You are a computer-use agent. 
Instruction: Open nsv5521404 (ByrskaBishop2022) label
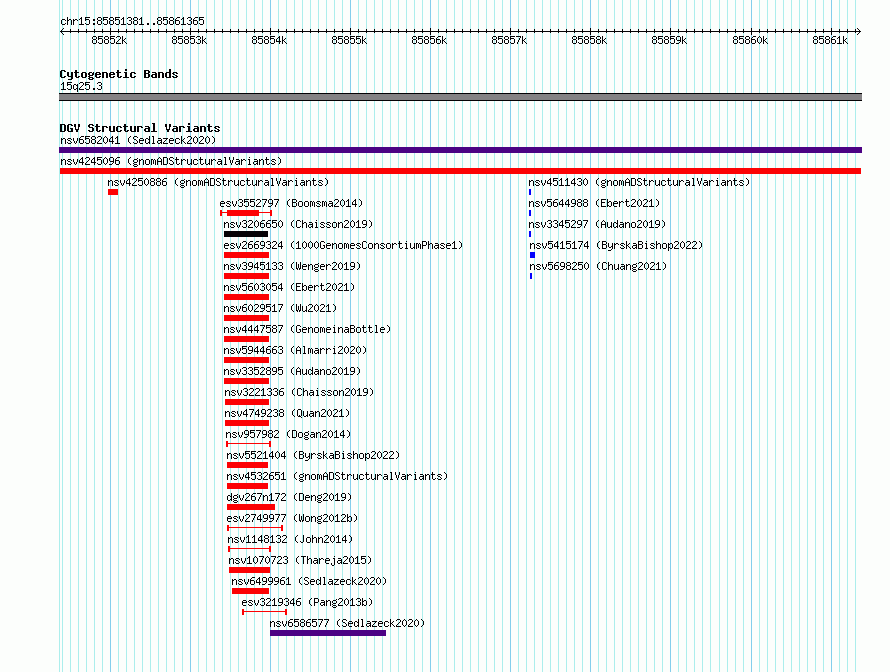[313, 455]
